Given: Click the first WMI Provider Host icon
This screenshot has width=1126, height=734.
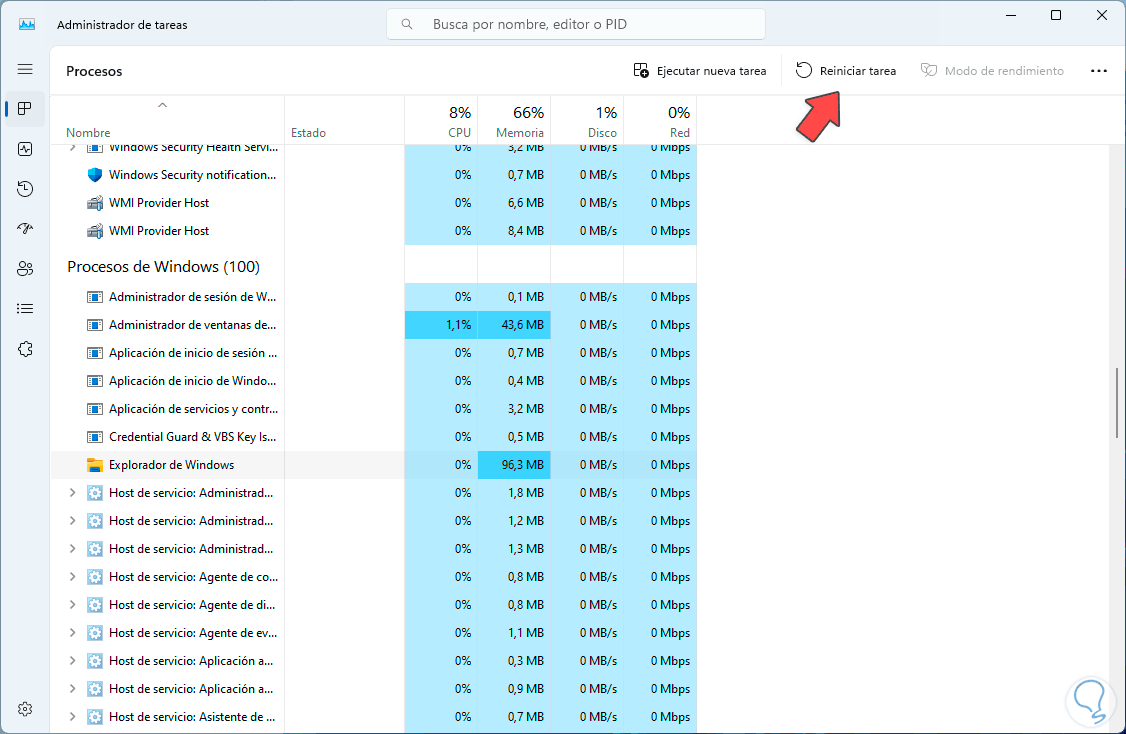Looking at the screenshot, I should [x=95, y=203].
